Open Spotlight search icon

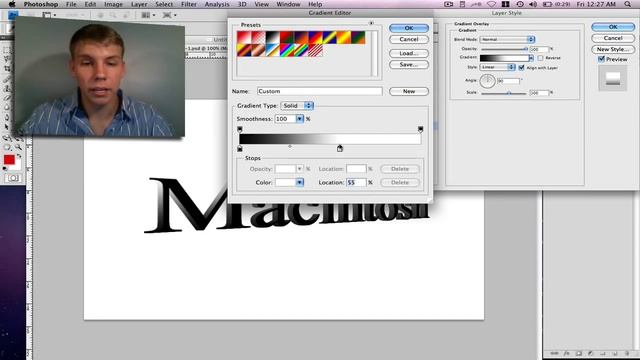pyautogui.click(x=627, y=4)
